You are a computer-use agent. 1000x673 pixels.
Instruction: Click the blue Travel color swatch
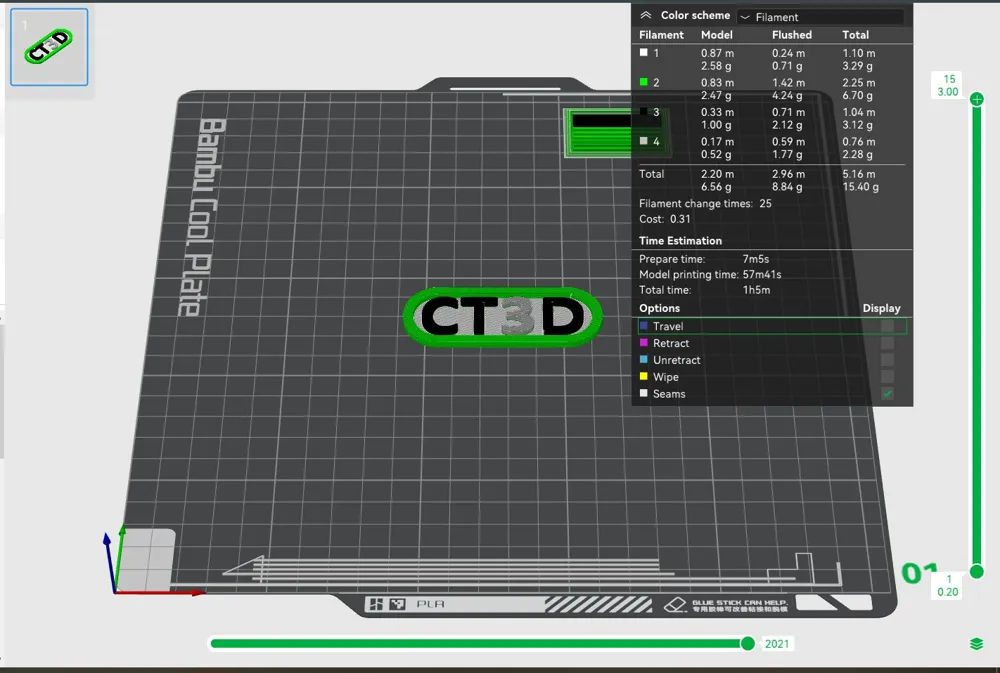646,326
